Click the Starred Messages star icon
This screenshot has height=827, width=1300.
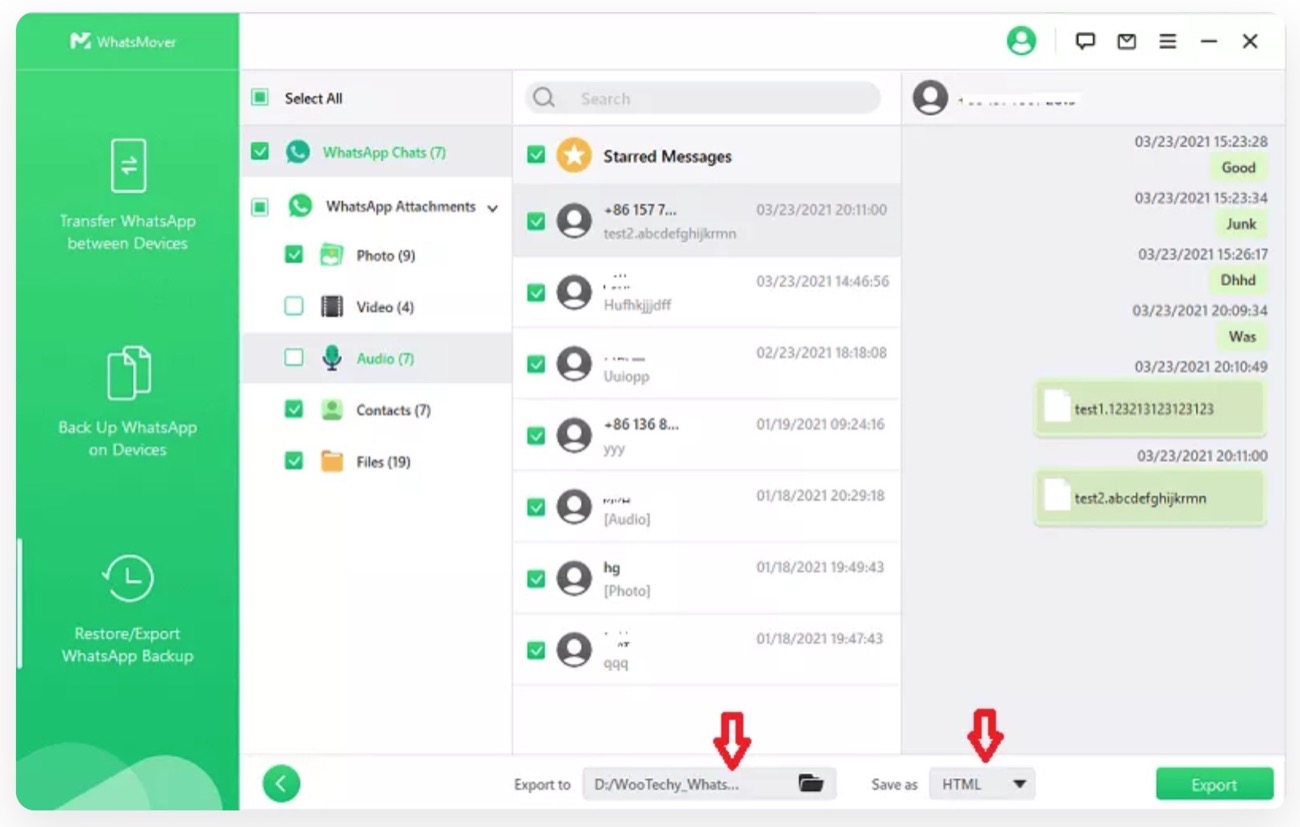[x=574, y=155]
